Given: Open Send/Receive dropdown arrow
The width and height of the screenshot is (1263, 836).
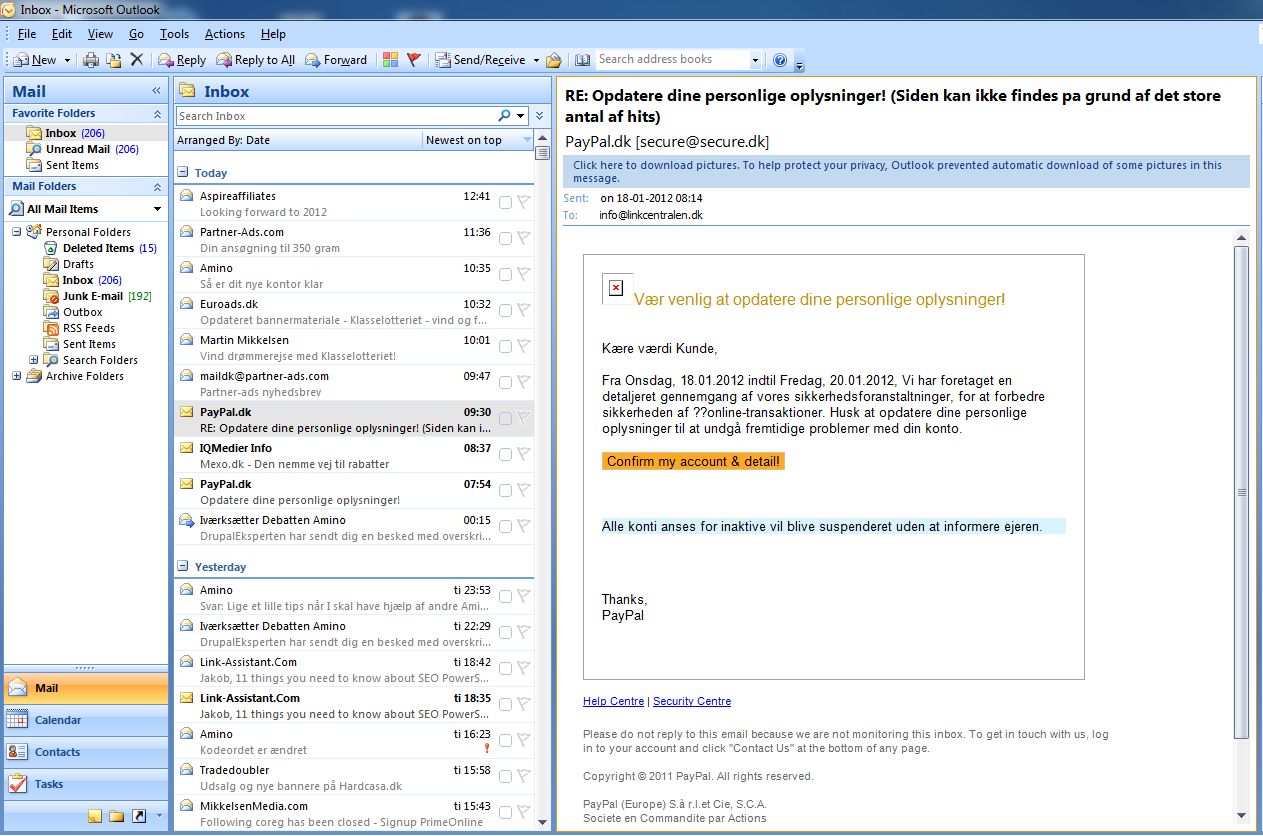Looking at the screenshot, I should 536,60.
